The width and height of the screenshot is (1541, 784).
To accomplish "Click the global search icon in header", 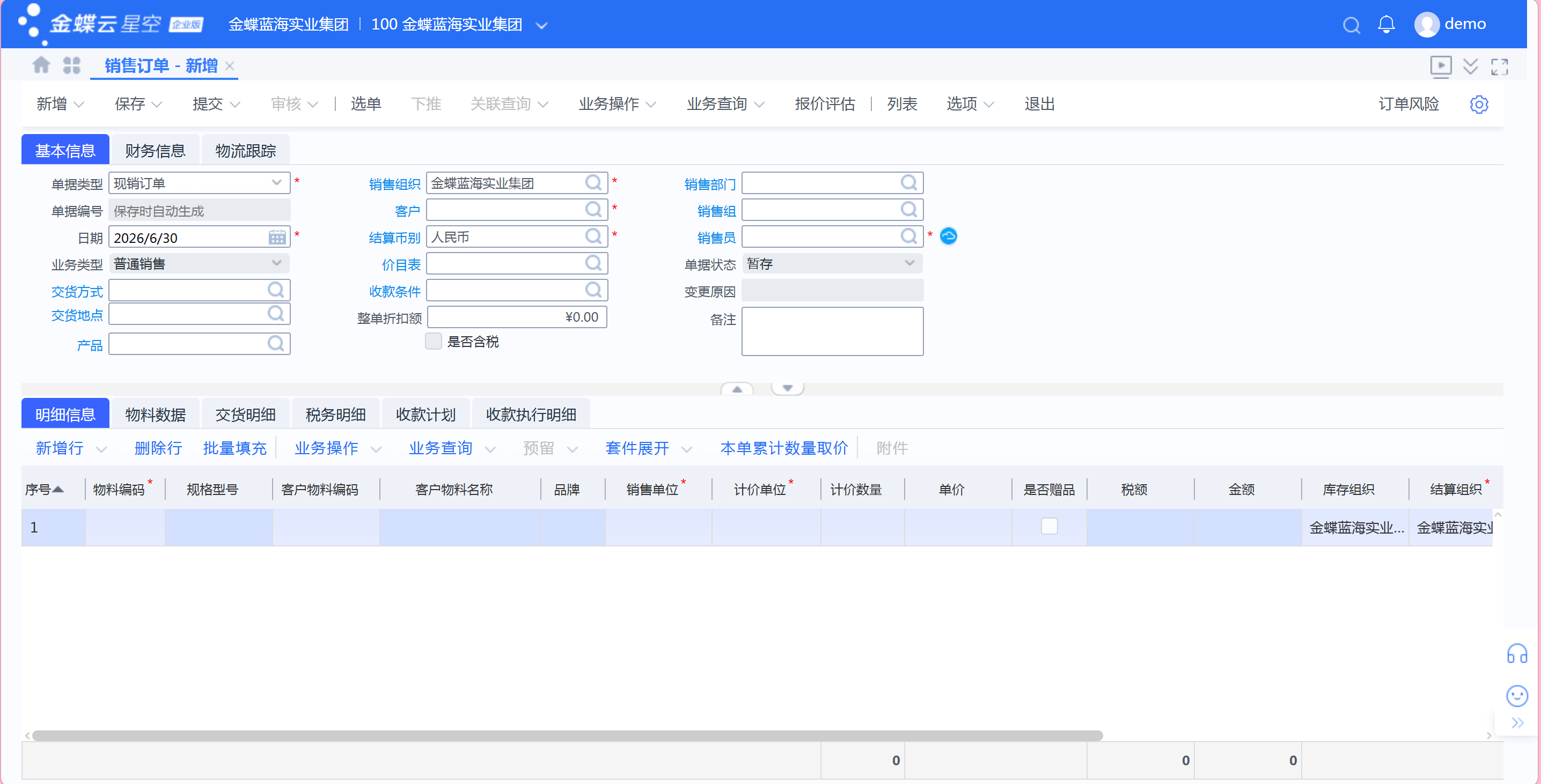I will point(1351,25).
